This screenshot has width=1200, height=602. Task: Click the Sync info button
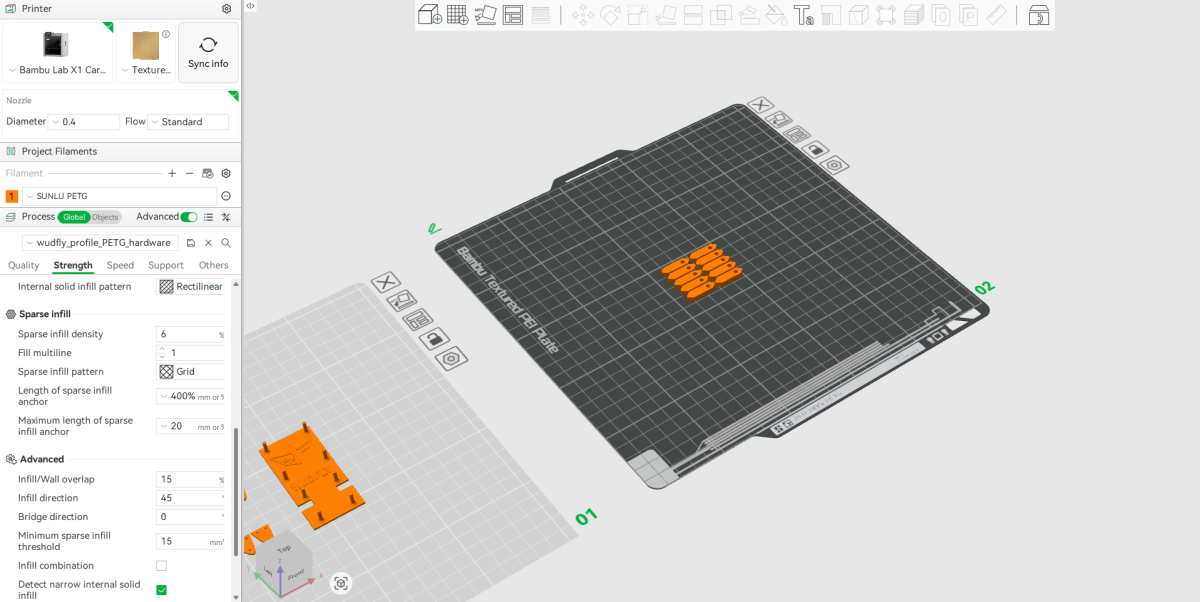point(208,53)
